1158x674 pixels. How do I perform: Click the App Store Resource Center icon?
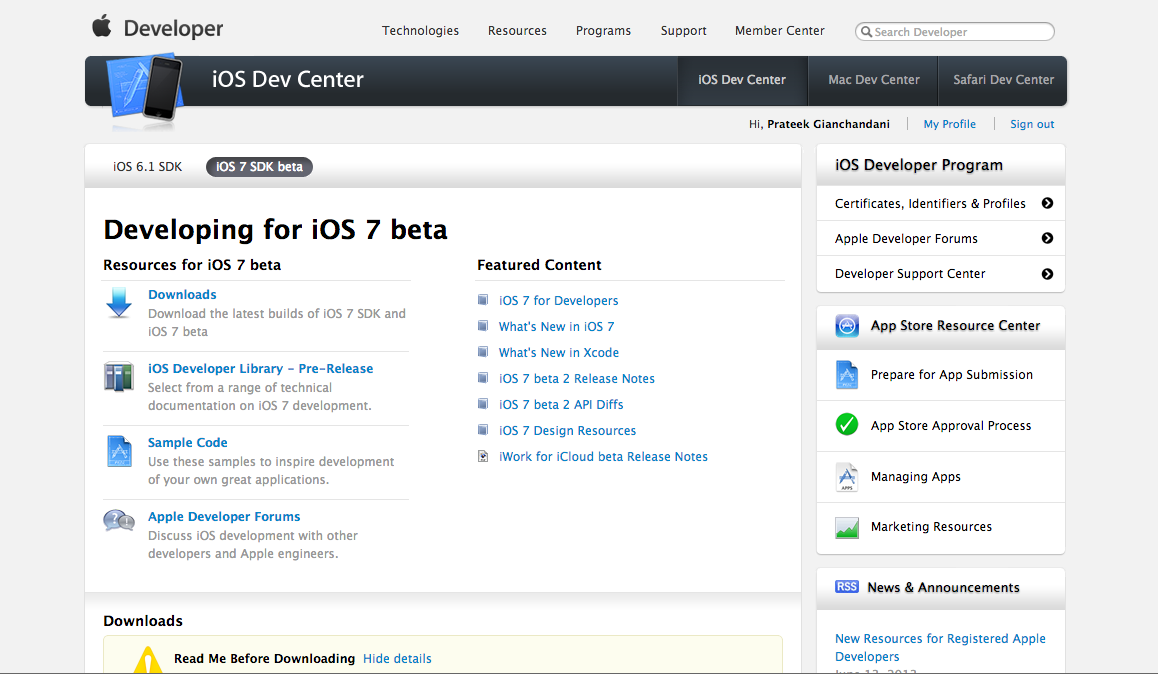tap(847, 326)
